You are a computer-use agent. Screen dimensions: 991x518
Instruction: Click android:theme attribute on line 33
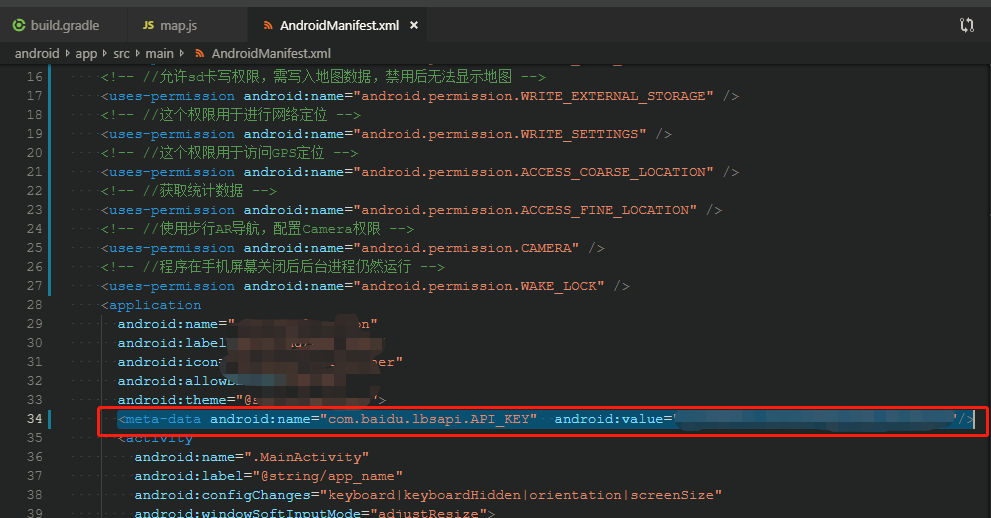pos(172,400)
